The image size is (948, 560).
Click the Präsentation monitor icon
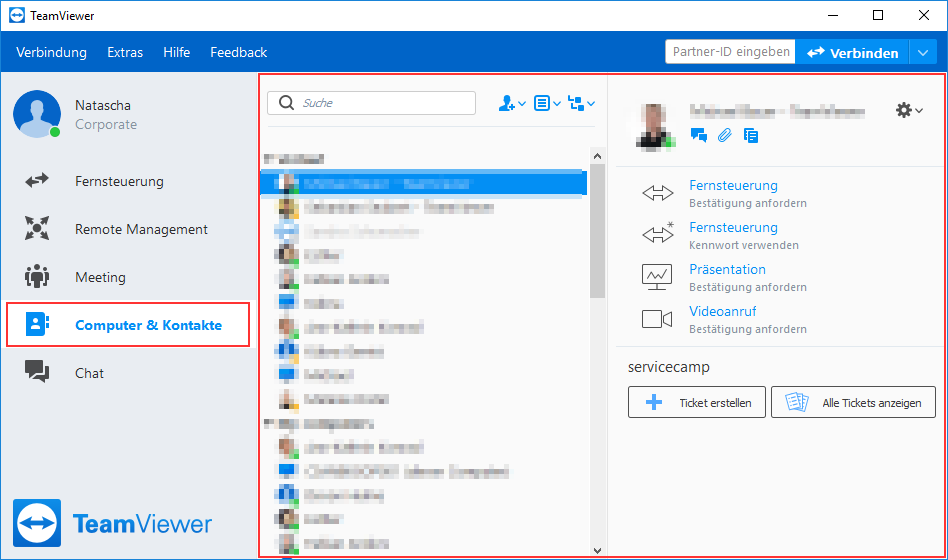click(x=657, y=277)
